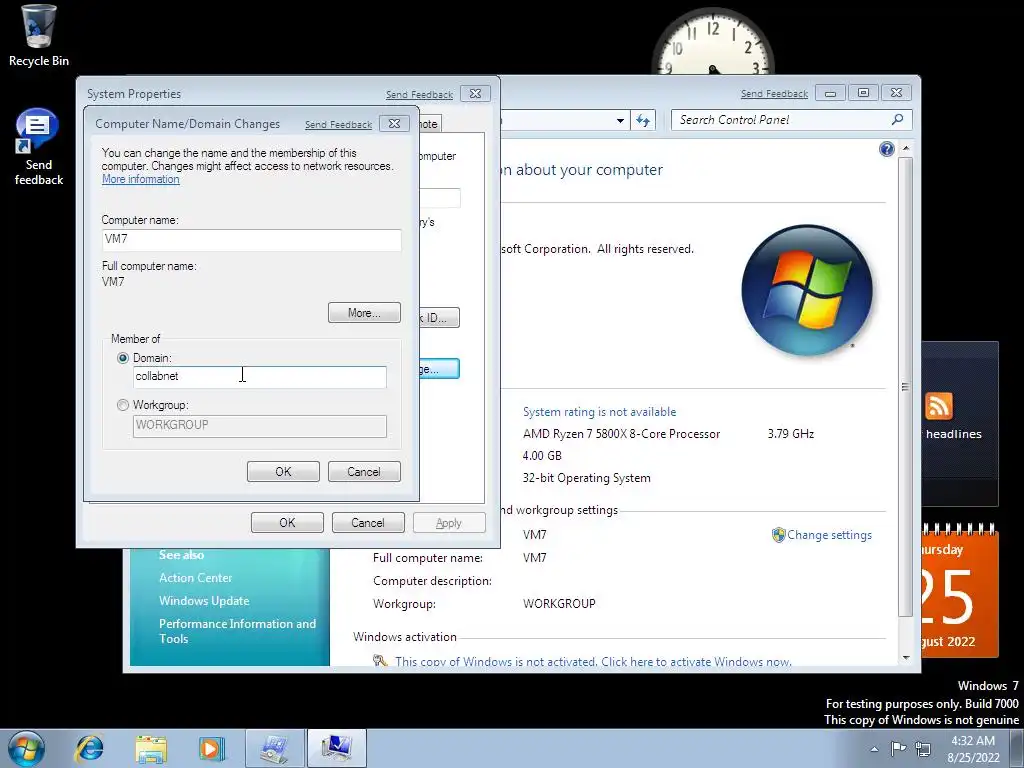This screenshot has height=768, width=1024.
Task: Close the System Properties dialog
Action: (475, 93)
